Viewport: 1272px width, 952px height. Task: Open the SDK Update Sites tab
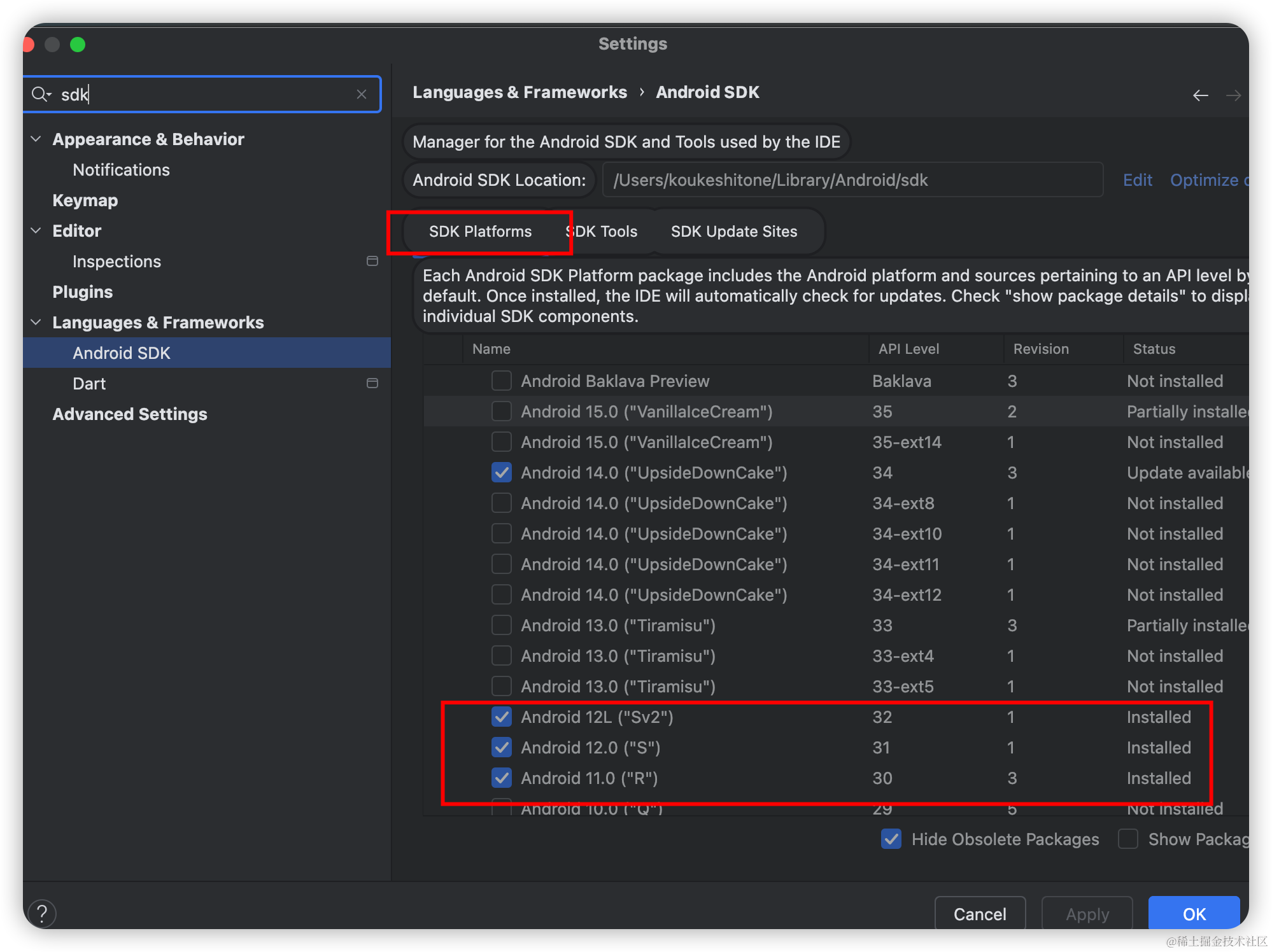click(x=733, y=232)
